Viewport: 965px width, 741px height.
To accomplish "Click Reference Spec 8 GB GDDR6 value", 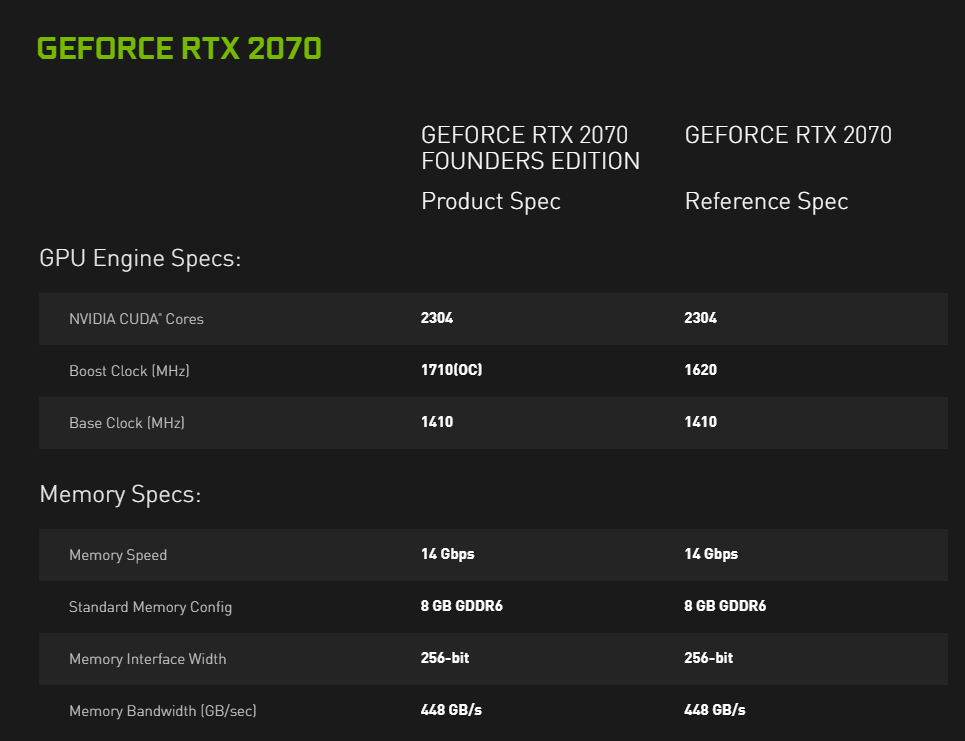I will coord(725,606).
